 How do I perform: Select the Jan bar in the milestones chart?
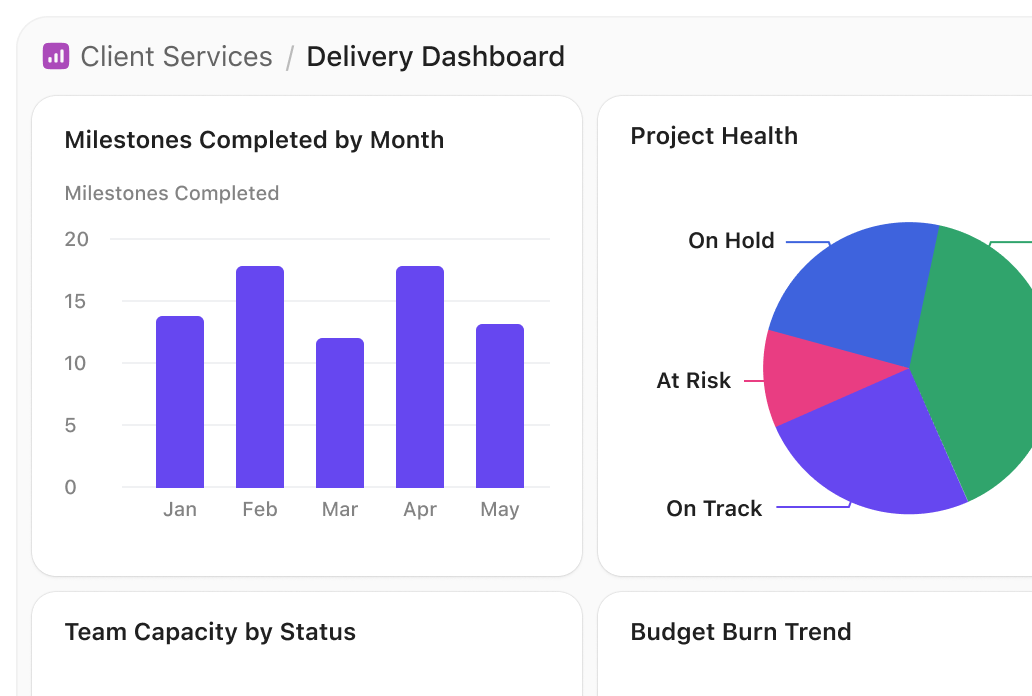pyautogui.click(x=179, y=400)
